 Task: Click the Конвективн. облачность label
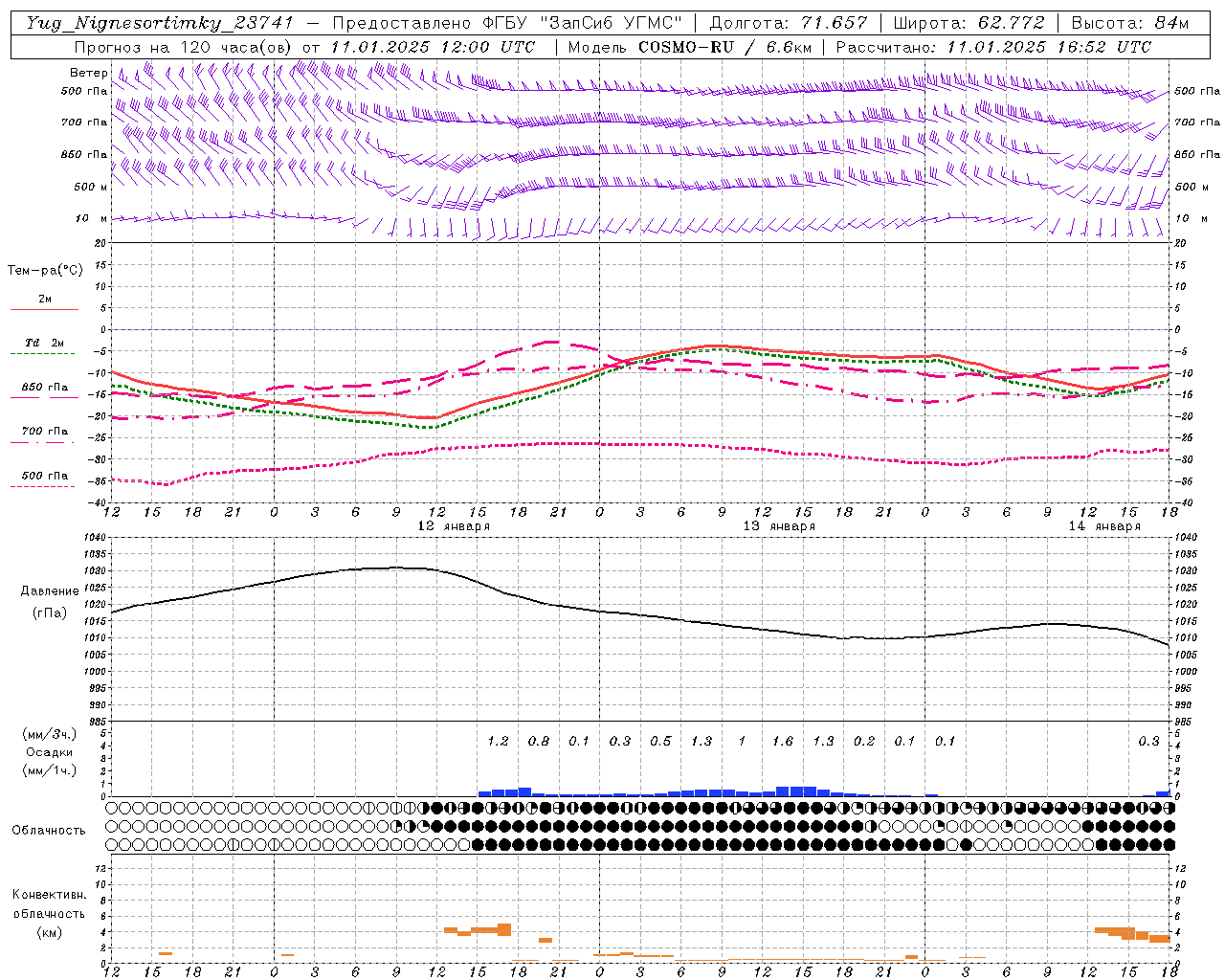click(x=50, y=904)
